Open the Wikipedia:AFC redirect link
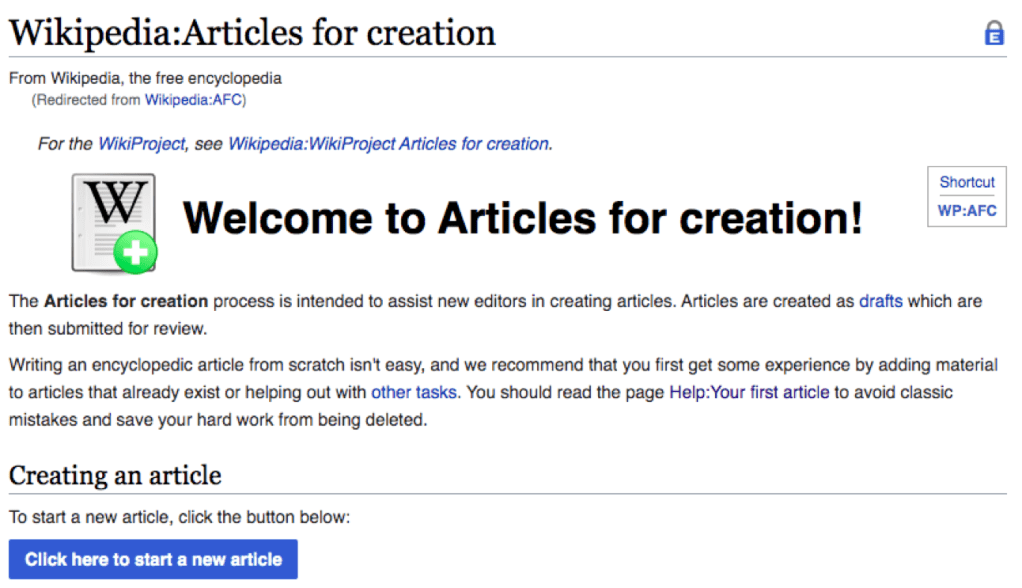This screenshot has width=1022, height=588. (195, 100)
